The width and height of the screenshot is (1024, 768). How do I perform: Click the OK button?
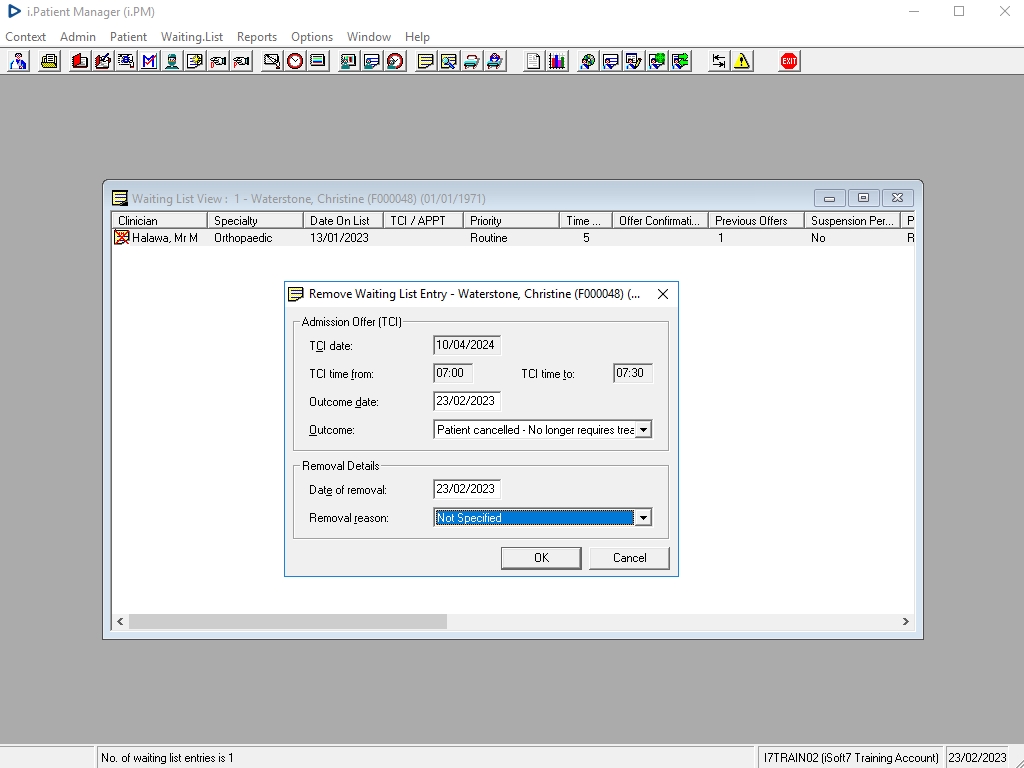pyautogui.click(x=541, y=558)
